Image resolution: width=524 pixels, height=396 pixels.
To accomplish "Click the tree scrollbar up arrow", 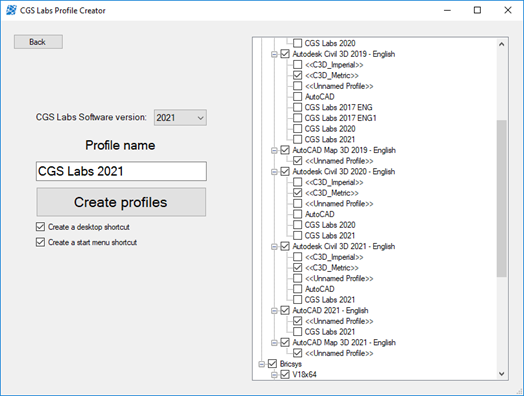I will coord(502,44).
